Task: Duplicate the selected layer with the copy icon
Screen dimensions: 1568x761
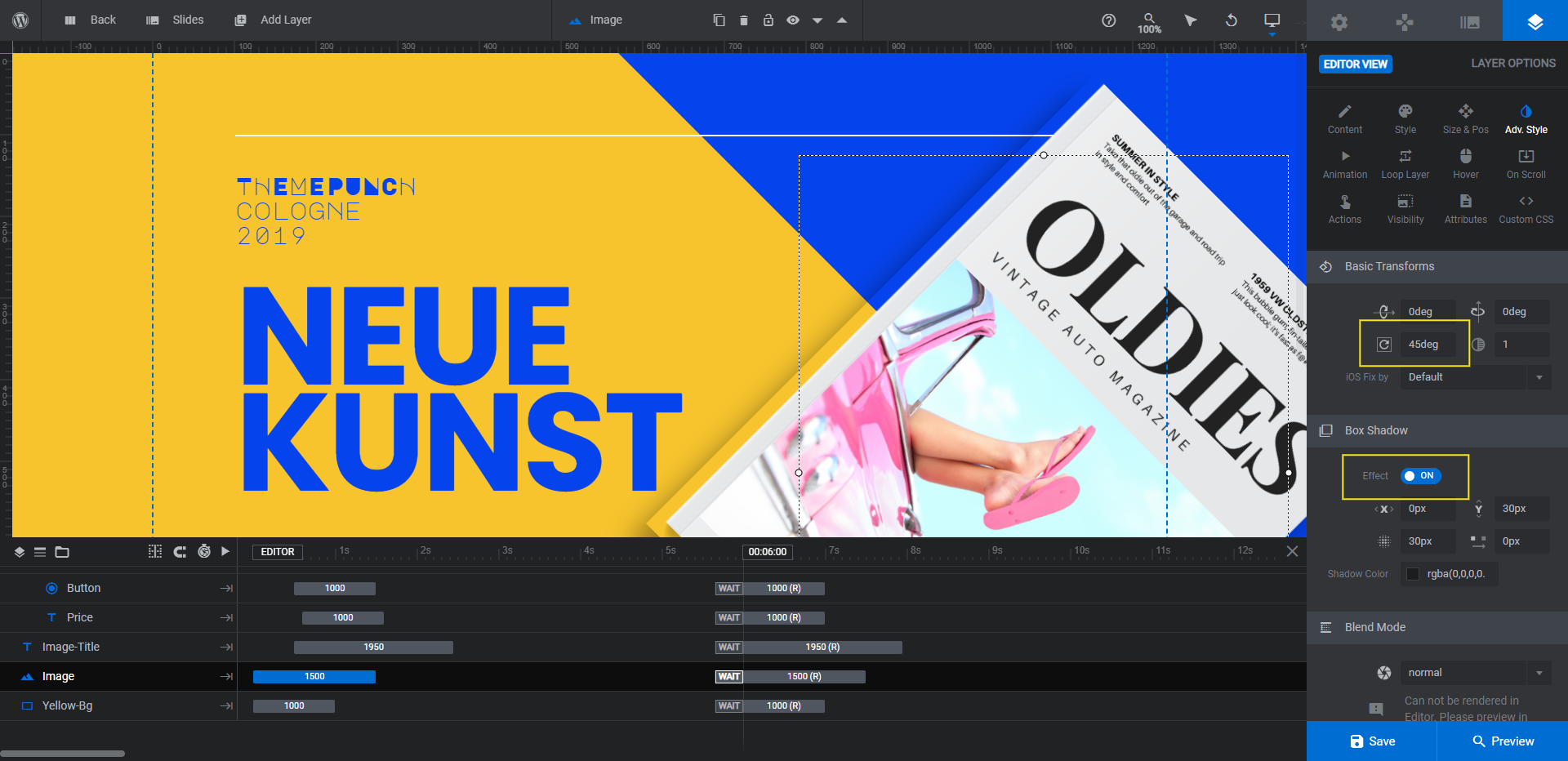Action: 719,20
